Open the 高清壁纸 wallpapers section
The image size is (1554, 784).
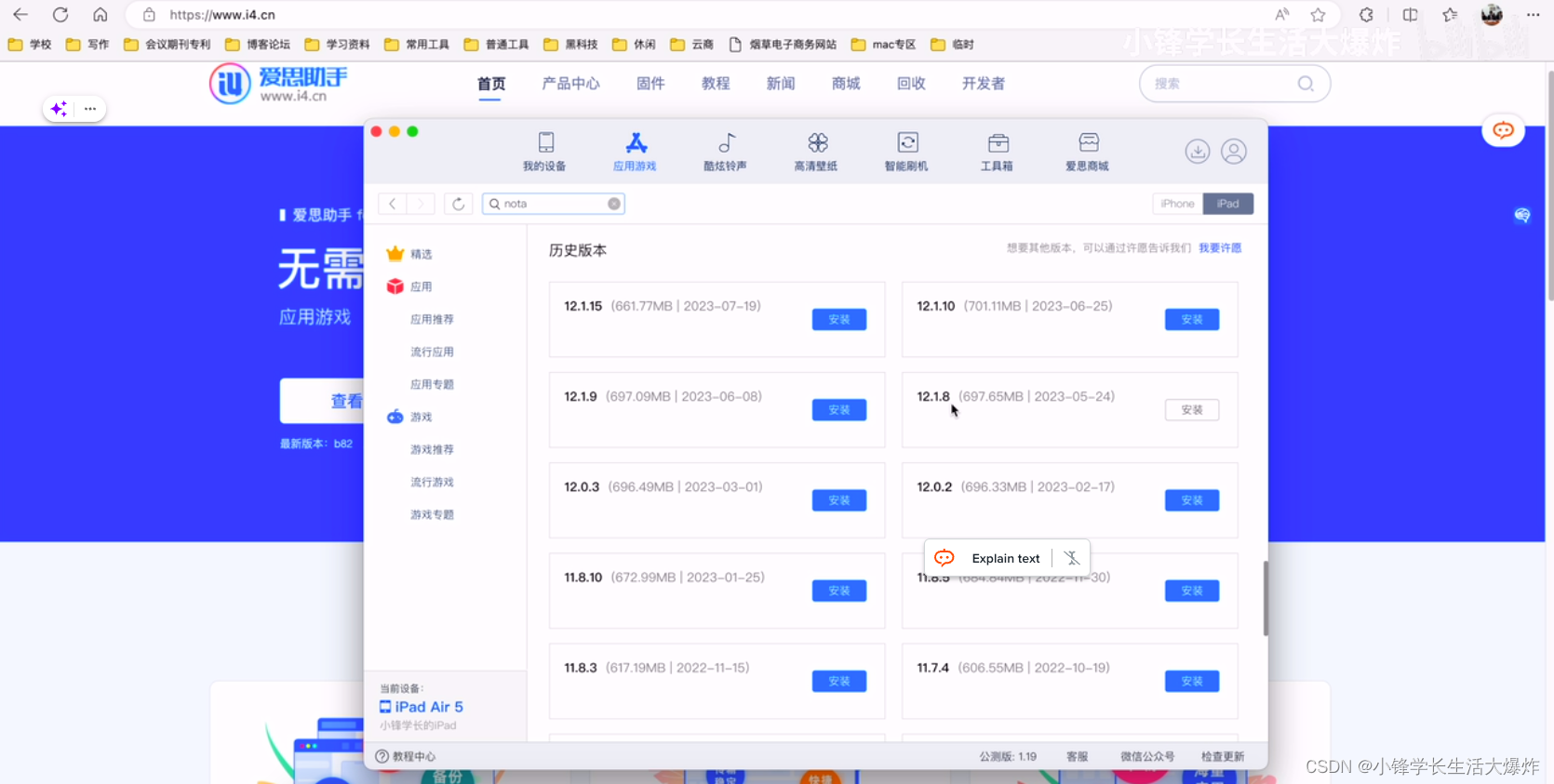point(816,152)
